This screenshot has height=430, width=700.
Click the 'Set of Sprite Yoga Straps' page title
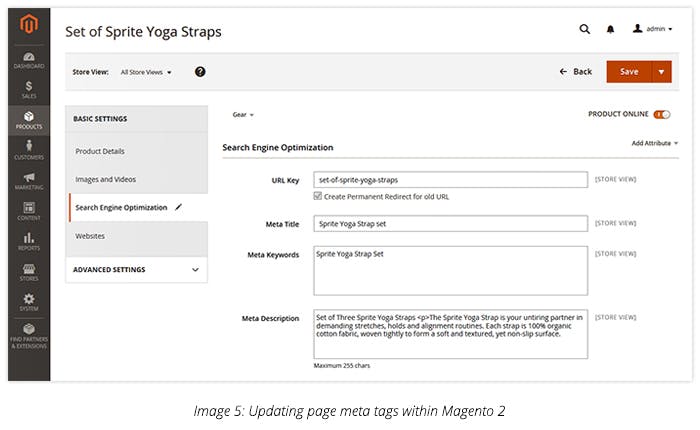tap(143, 32)
